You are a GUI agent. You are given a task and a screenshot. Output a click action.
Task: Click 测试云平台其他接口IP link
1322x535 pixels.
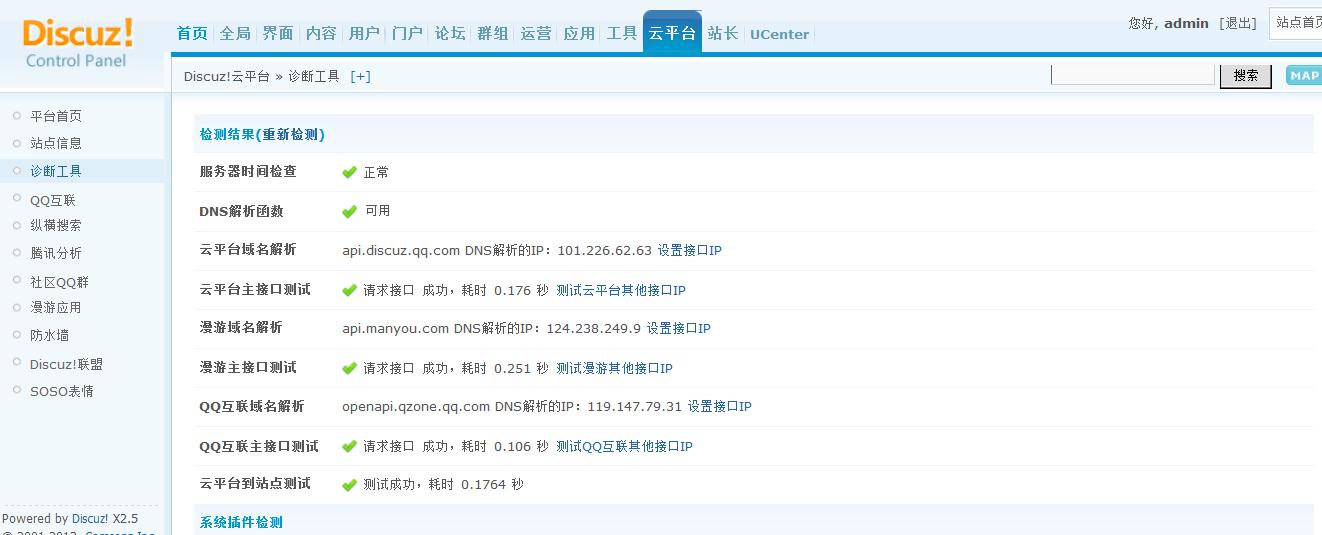[x=621, y=290]
